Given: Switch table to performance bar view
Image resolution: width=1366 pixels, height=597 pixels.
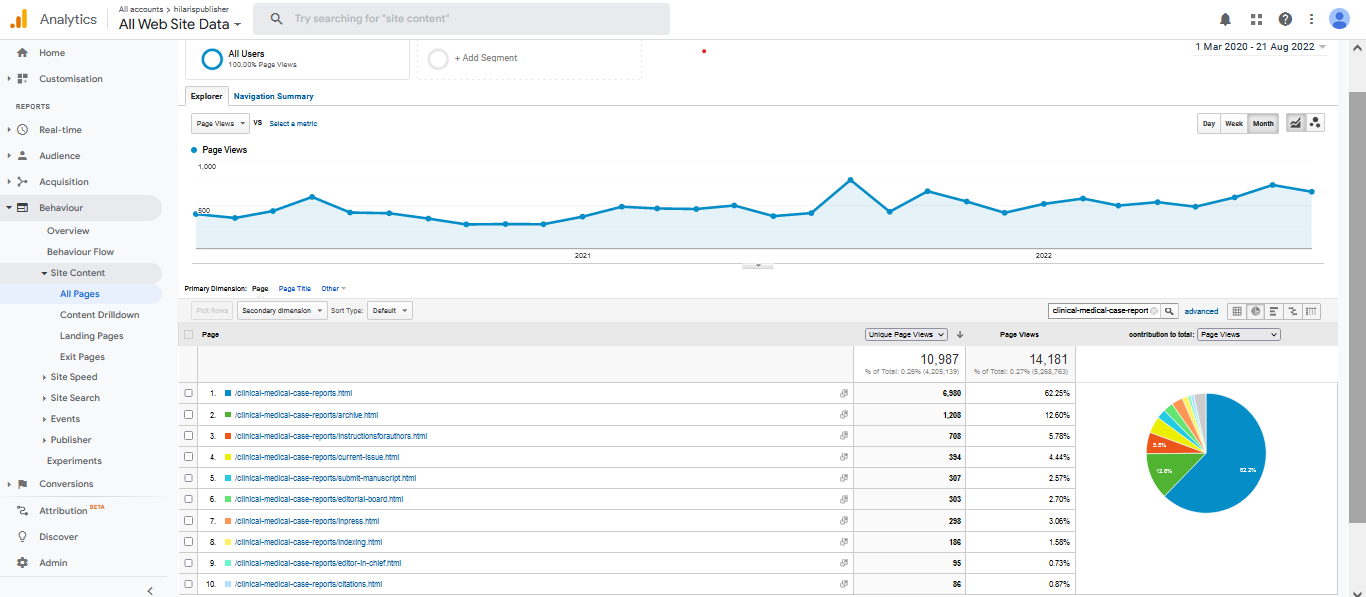Looking at the screenshot, I should 1274,311.
